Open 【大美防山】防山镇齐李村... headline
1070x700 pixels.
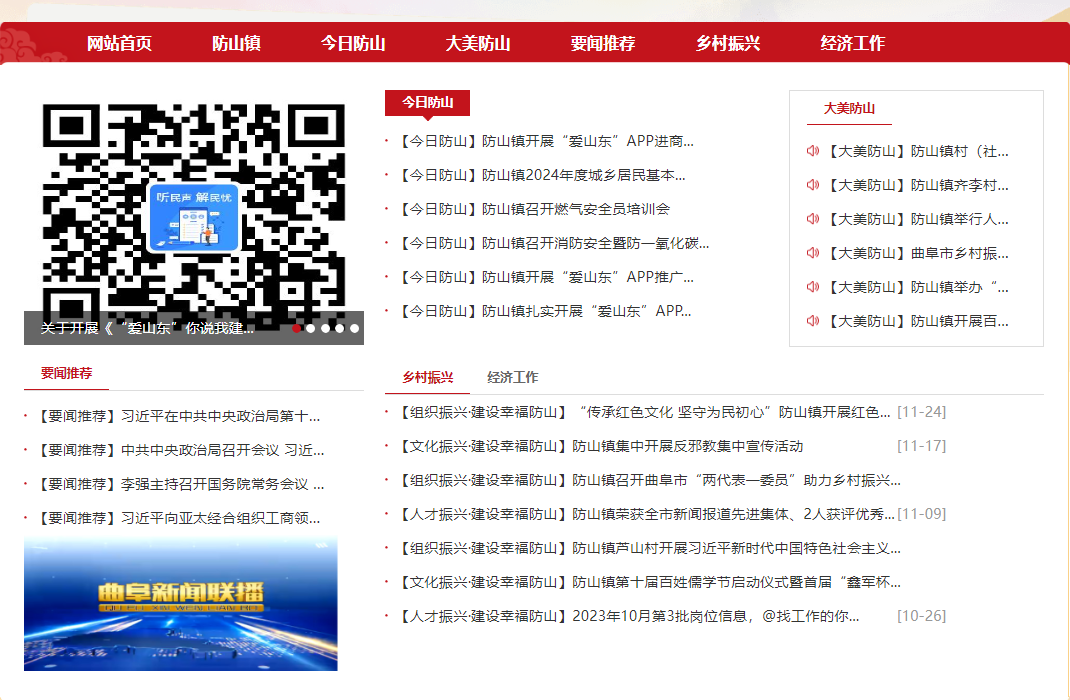point(917,185)
